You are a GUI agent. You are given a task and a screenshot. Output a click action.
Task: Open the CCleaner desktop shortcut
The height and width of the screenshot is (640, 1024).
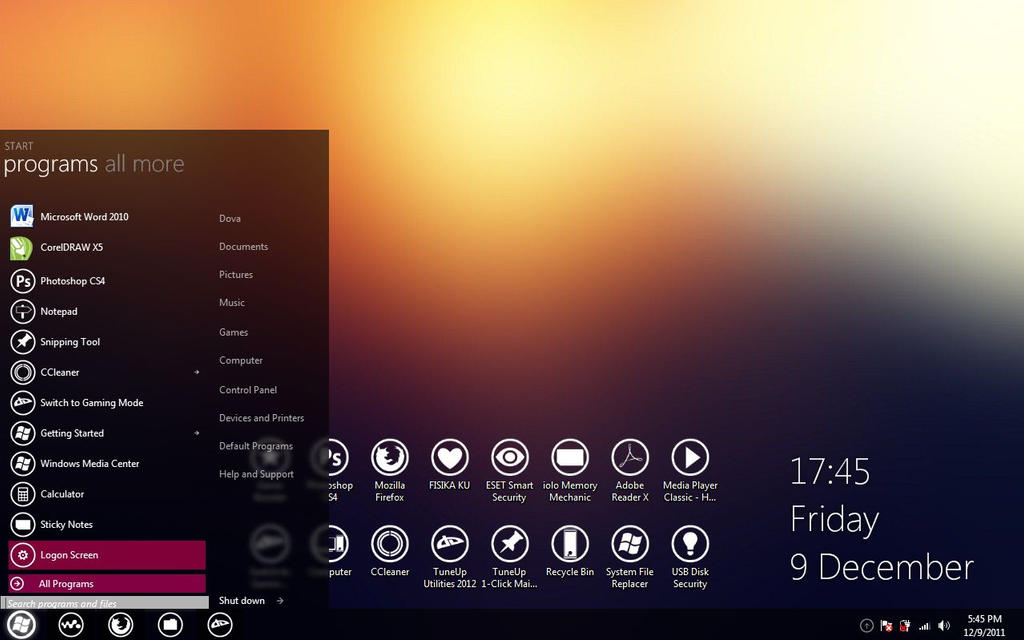coord(390,551)
